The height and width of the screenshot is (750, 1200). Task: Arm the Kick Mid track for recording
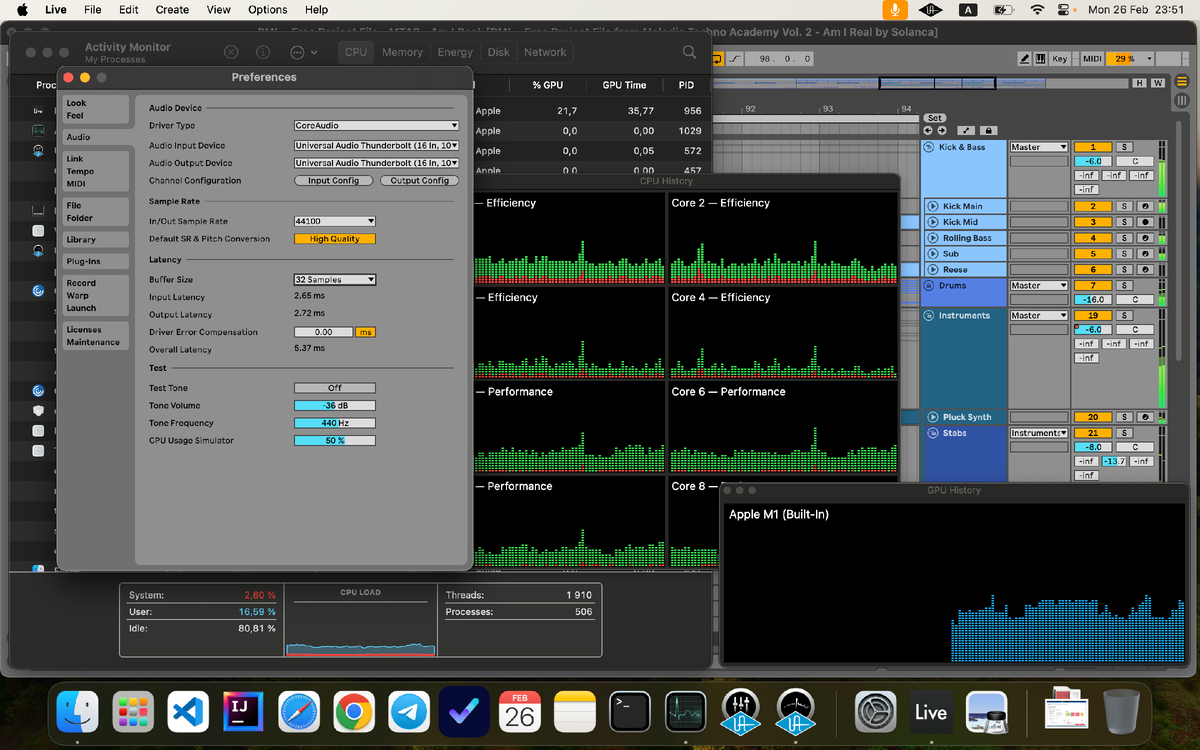(x=1145, y=221)
